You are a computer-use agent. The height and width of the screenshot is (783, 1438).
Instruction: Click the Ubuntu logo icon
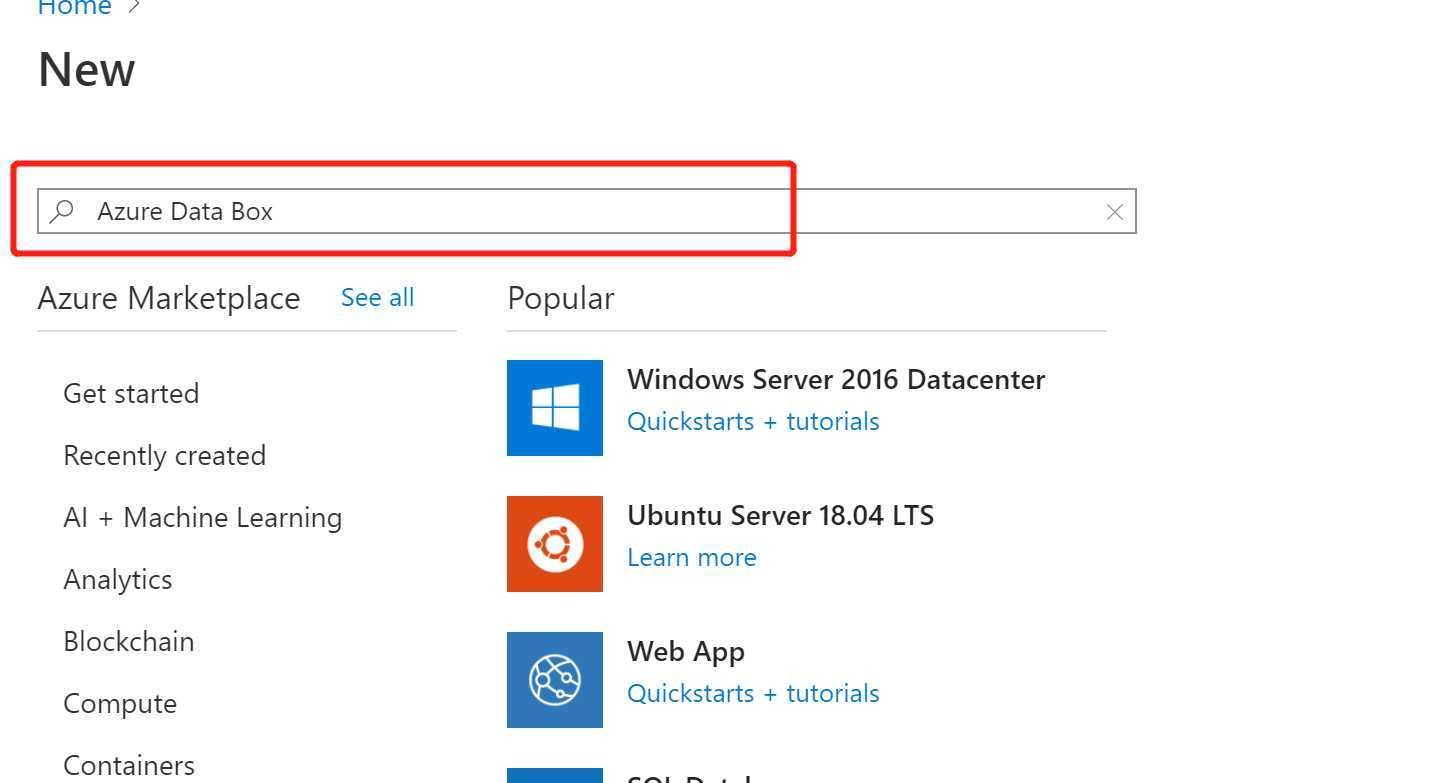pyautogui.click(x=555, y=544)
